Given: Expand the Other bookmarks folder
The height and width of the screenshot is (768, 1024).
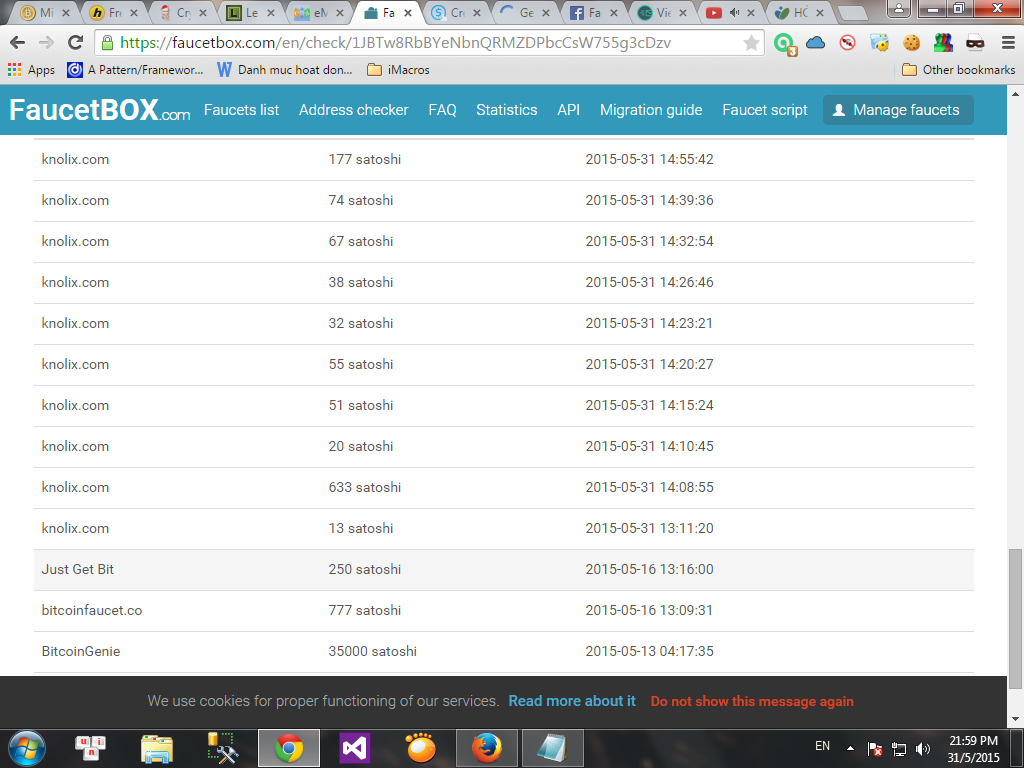Looking at the screenshot, I should [959, 70].
